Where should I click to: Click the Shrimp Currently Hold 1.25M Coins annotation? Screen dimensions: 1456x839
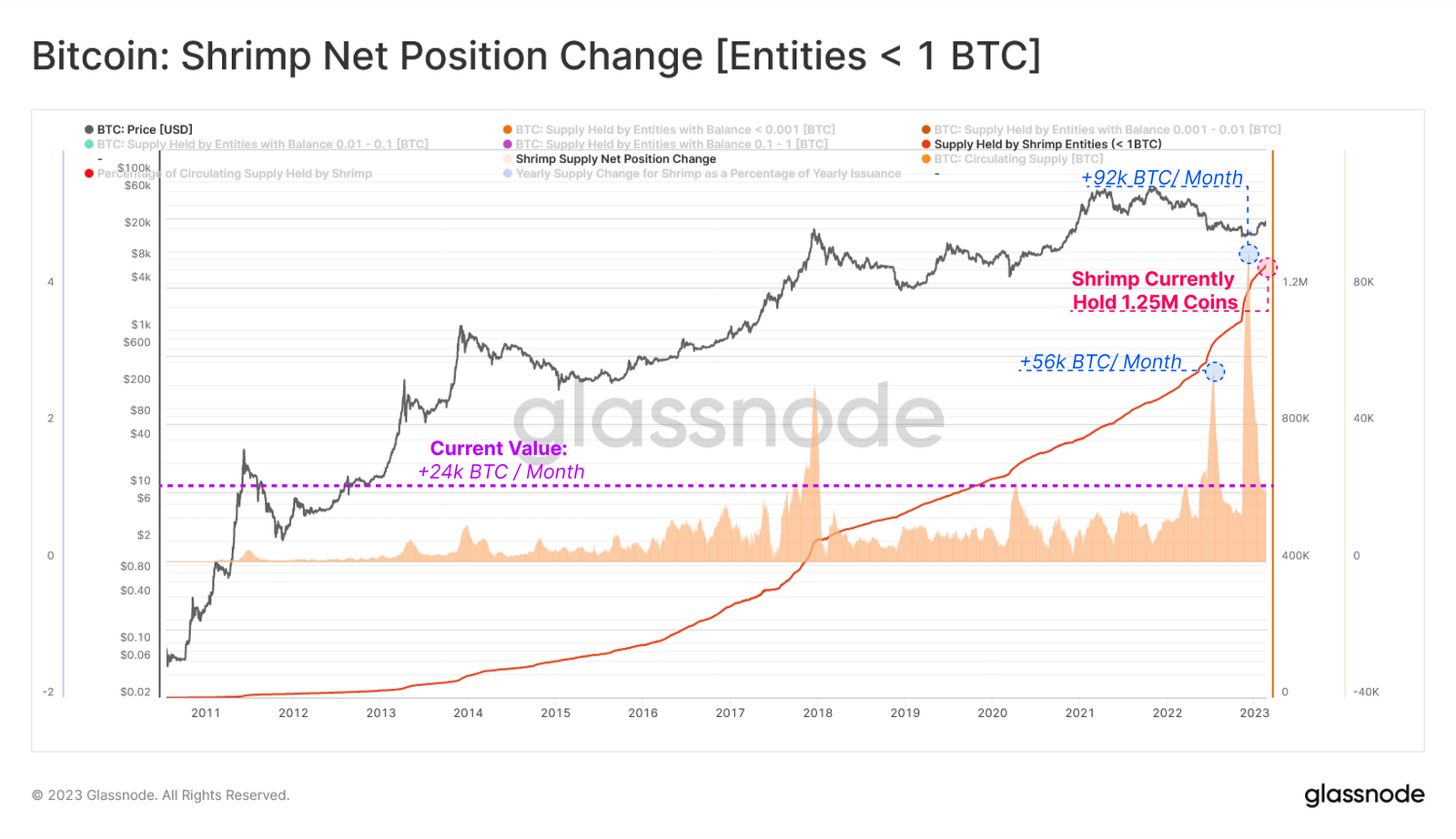click(x=1154, y=290)
